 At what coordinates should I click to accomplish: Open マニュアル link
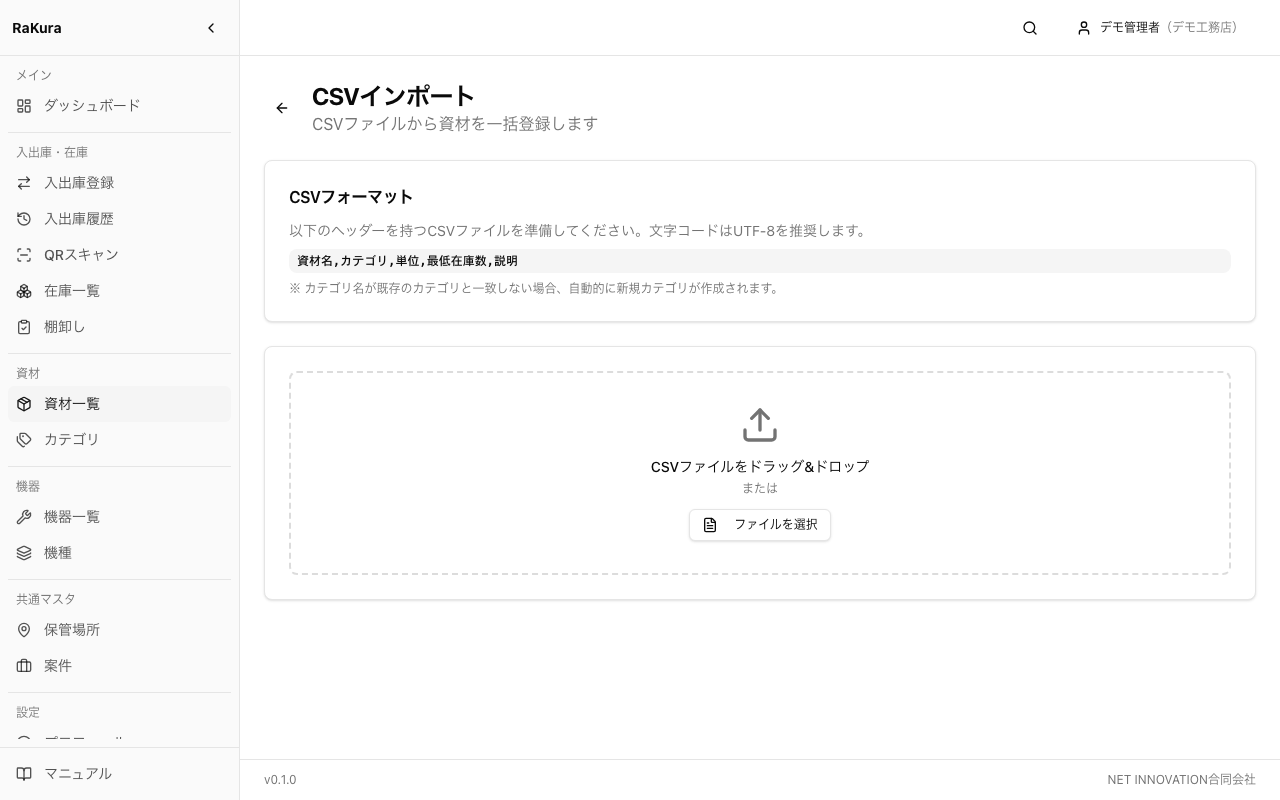pyautogui.click(x=119, y=774)
